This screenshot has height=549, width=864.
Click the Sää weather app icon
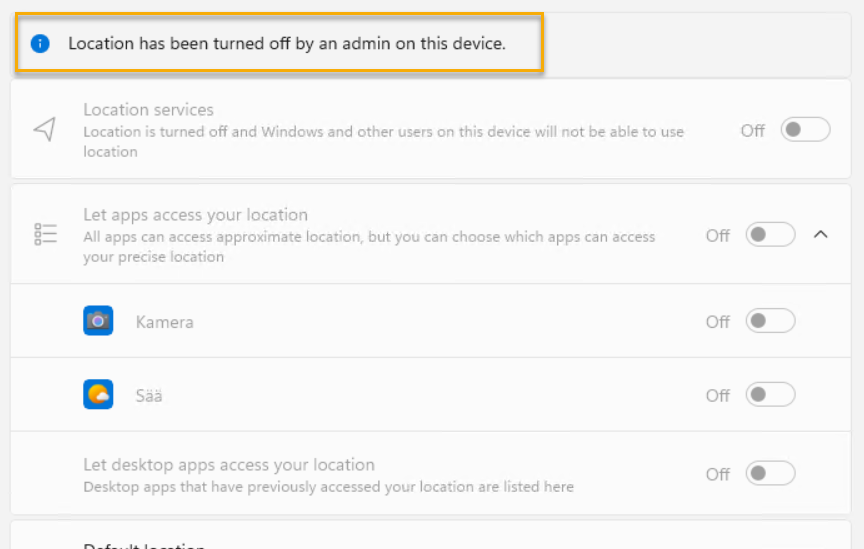point(98,395)
